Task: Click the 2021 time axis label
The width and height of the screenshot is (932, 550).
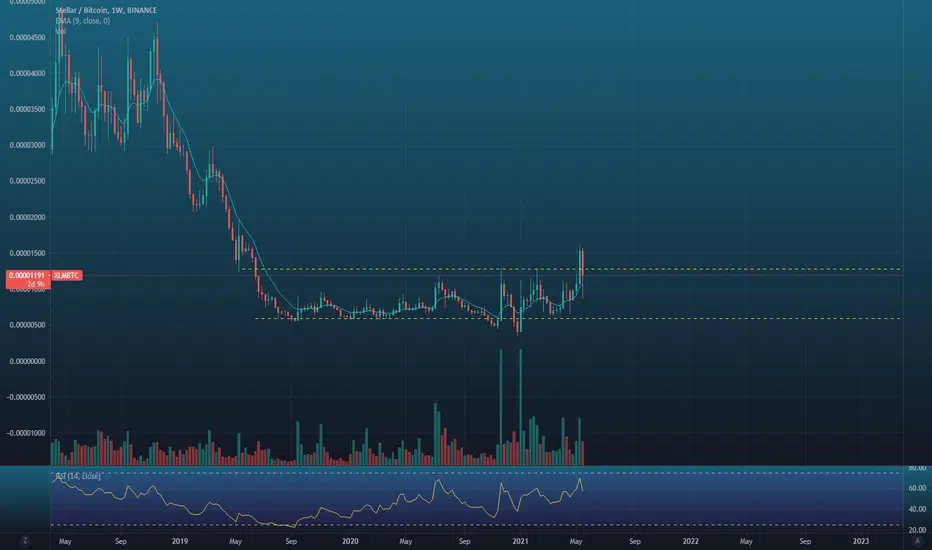Action: click(520, 541)
